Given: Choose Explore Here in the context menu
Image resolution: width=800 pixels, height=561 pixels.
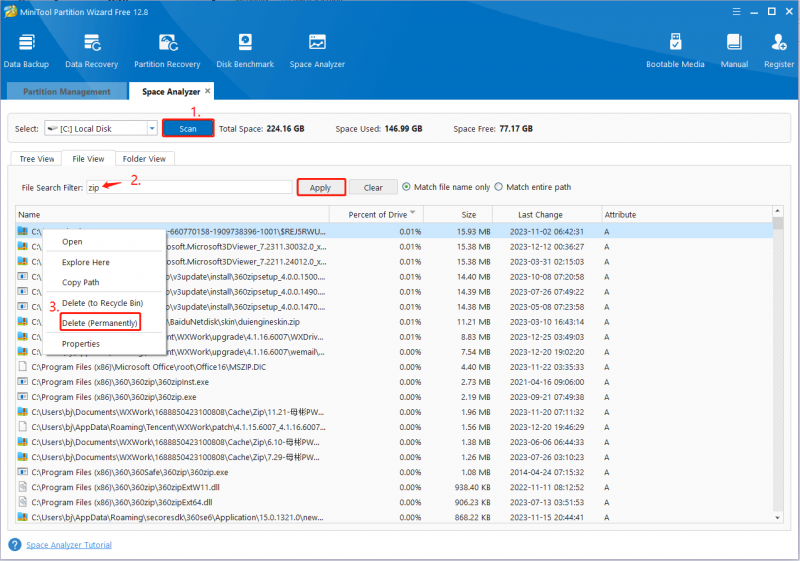Looking at the screenshot, I should click(x=86, y=262).
